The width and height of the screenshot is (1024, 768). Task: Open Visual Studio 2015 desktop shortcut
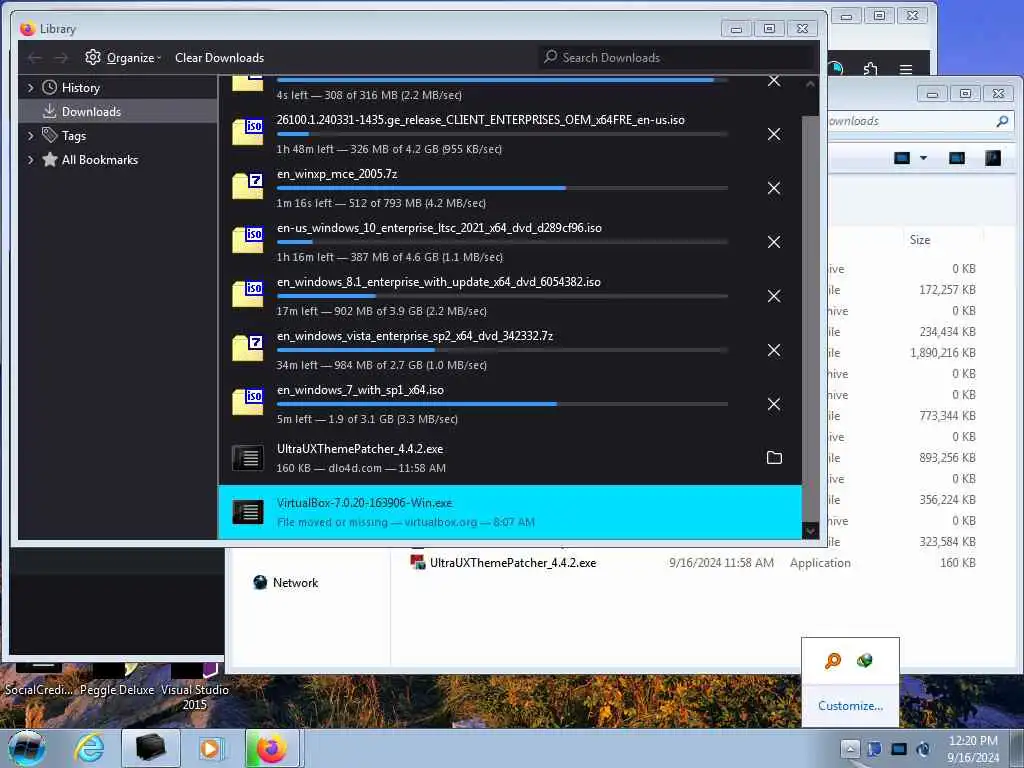[x=195, y=687]
